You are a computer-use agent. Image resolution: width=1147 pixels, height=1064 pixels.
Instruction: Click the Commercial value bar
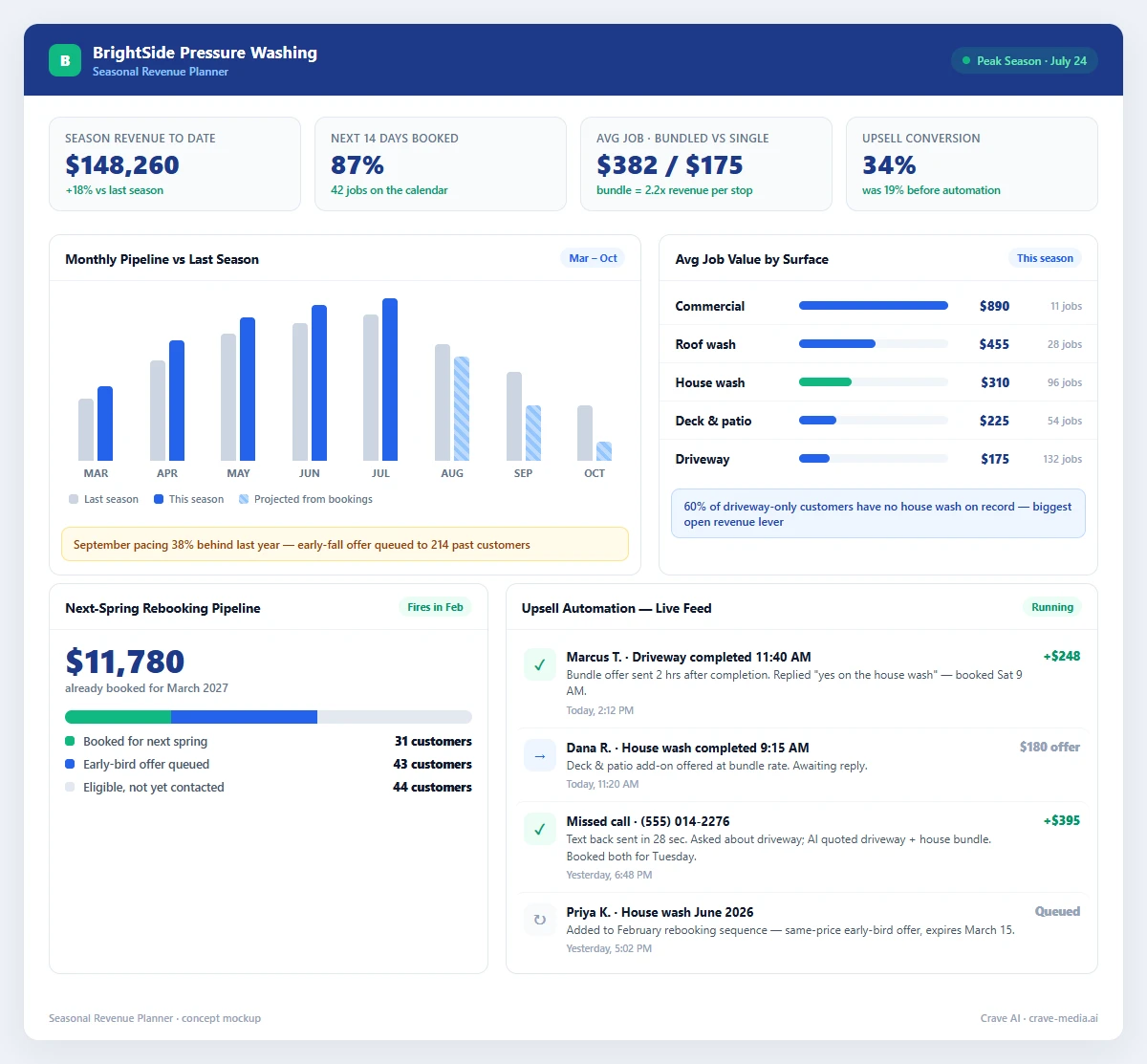(874, 306)
